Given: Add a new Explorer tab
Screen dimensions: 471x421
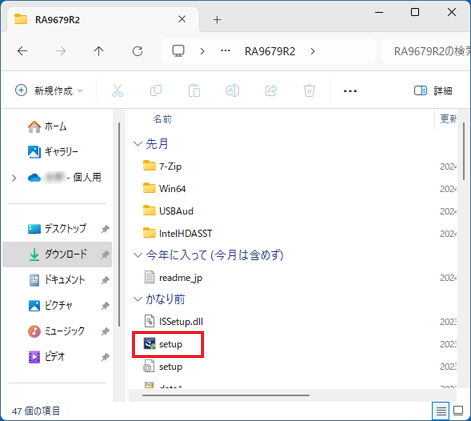Looking at the screenshot, I should click(x=217, y=20).
